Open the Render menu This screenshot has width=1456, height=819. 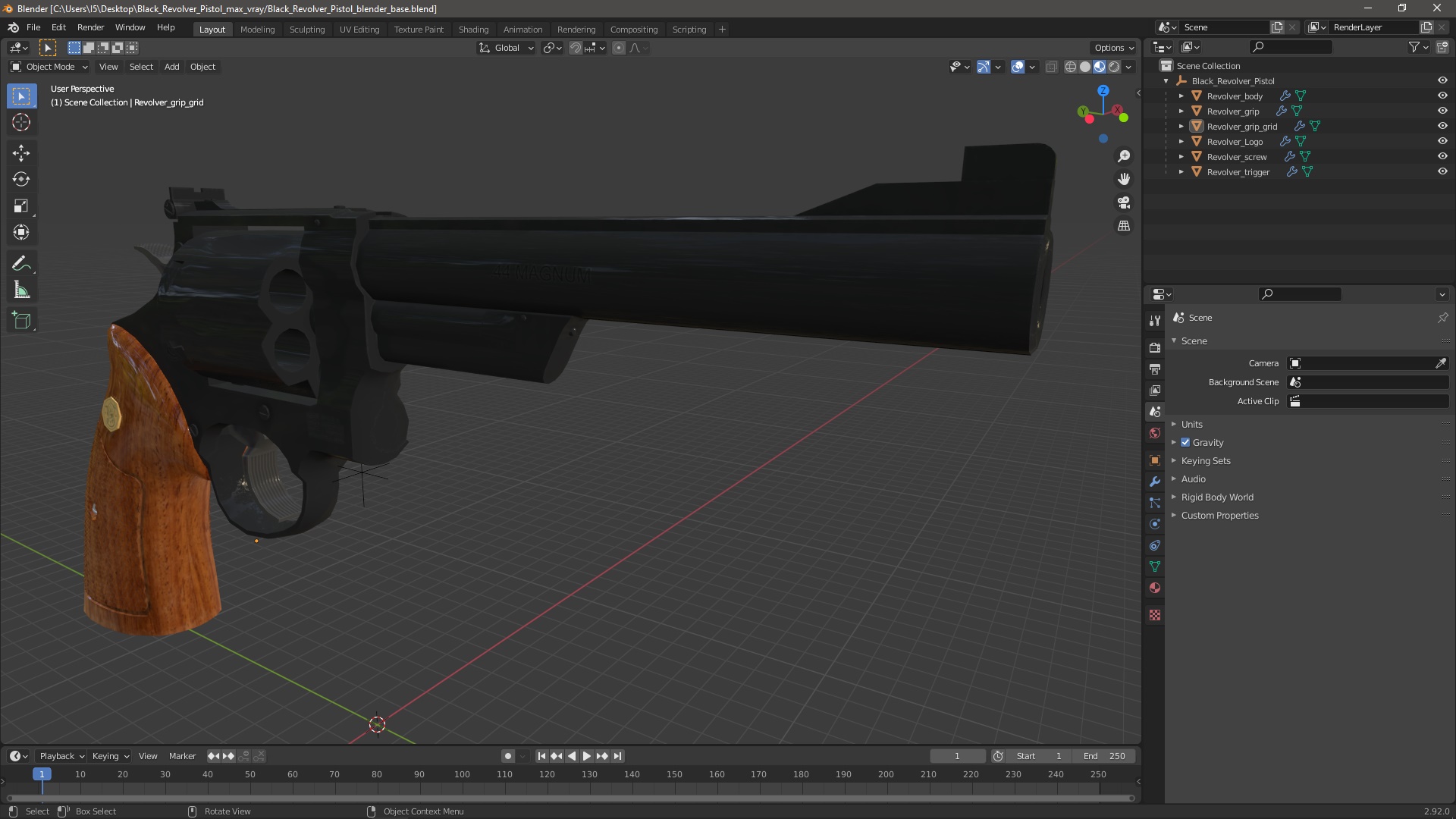point(90,27)
